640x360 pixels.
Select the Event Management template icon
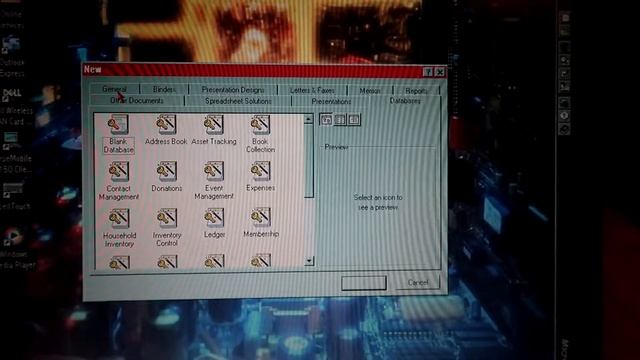click(x=214, y=181)
